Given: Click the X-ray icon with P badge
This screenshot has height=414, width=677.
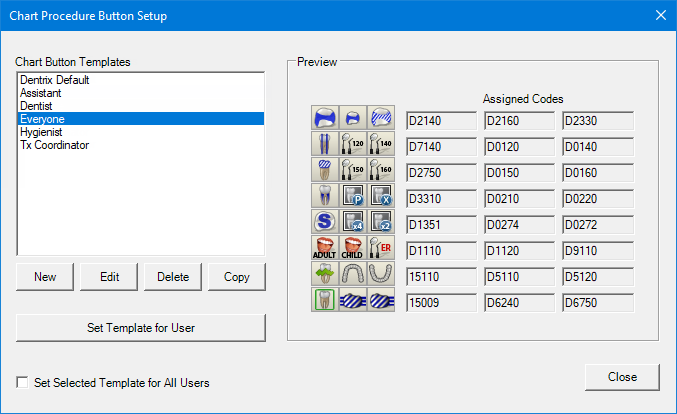Looking at the screenshot, I should coord(353,195).
